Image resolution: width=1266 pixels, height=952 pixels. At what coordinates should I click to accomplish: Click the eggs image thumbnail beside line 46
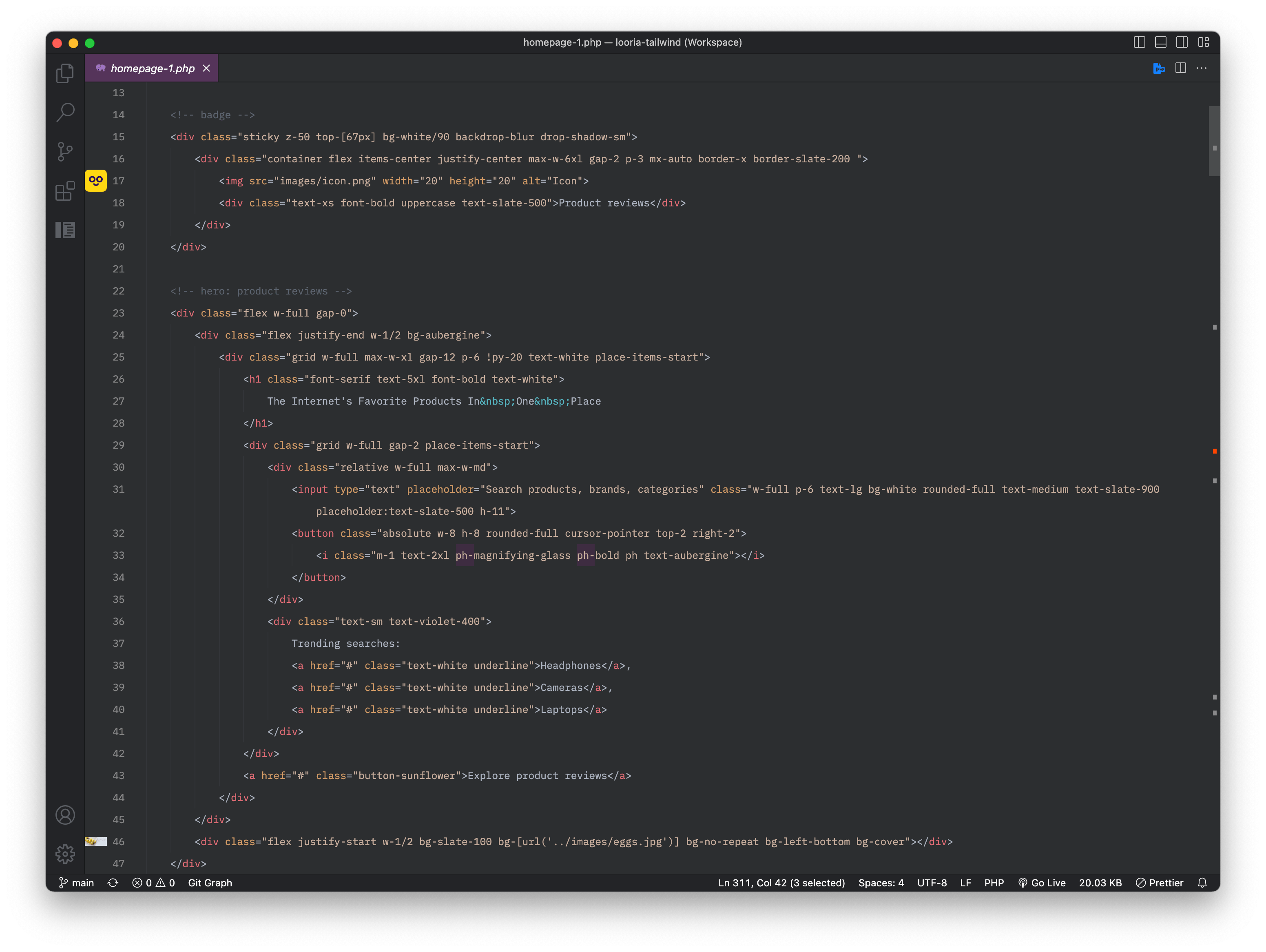95,841
